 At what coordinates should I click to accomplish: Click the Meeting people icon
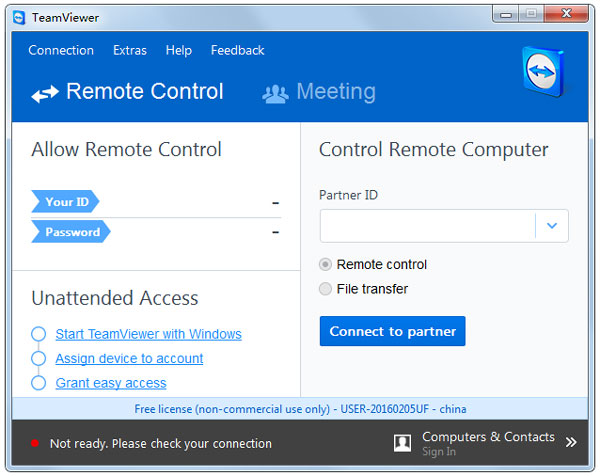pos(275,94)
